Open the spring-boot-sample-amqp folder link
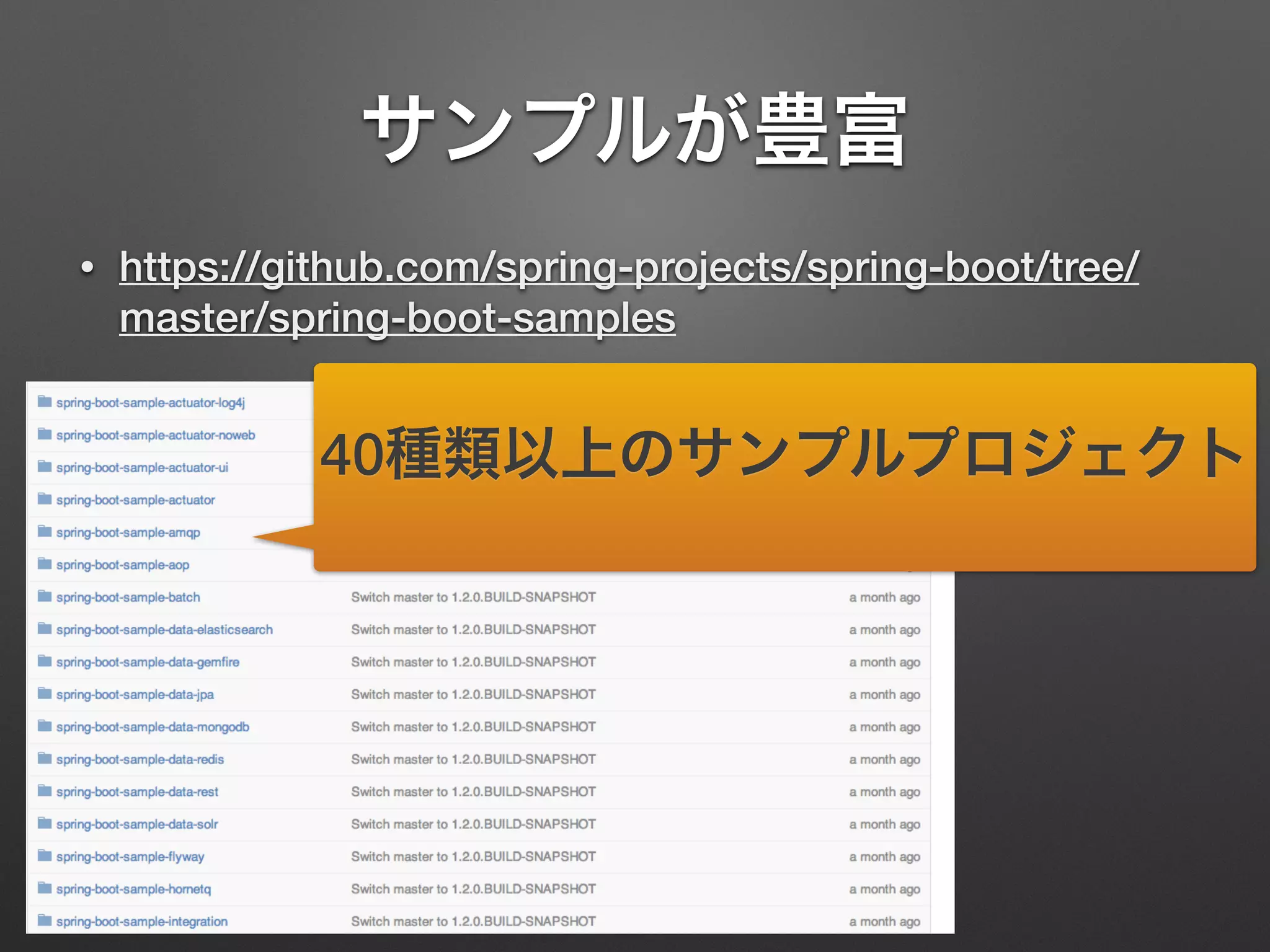This screenshot has width=1270, height=952. [x=128, y=532]
